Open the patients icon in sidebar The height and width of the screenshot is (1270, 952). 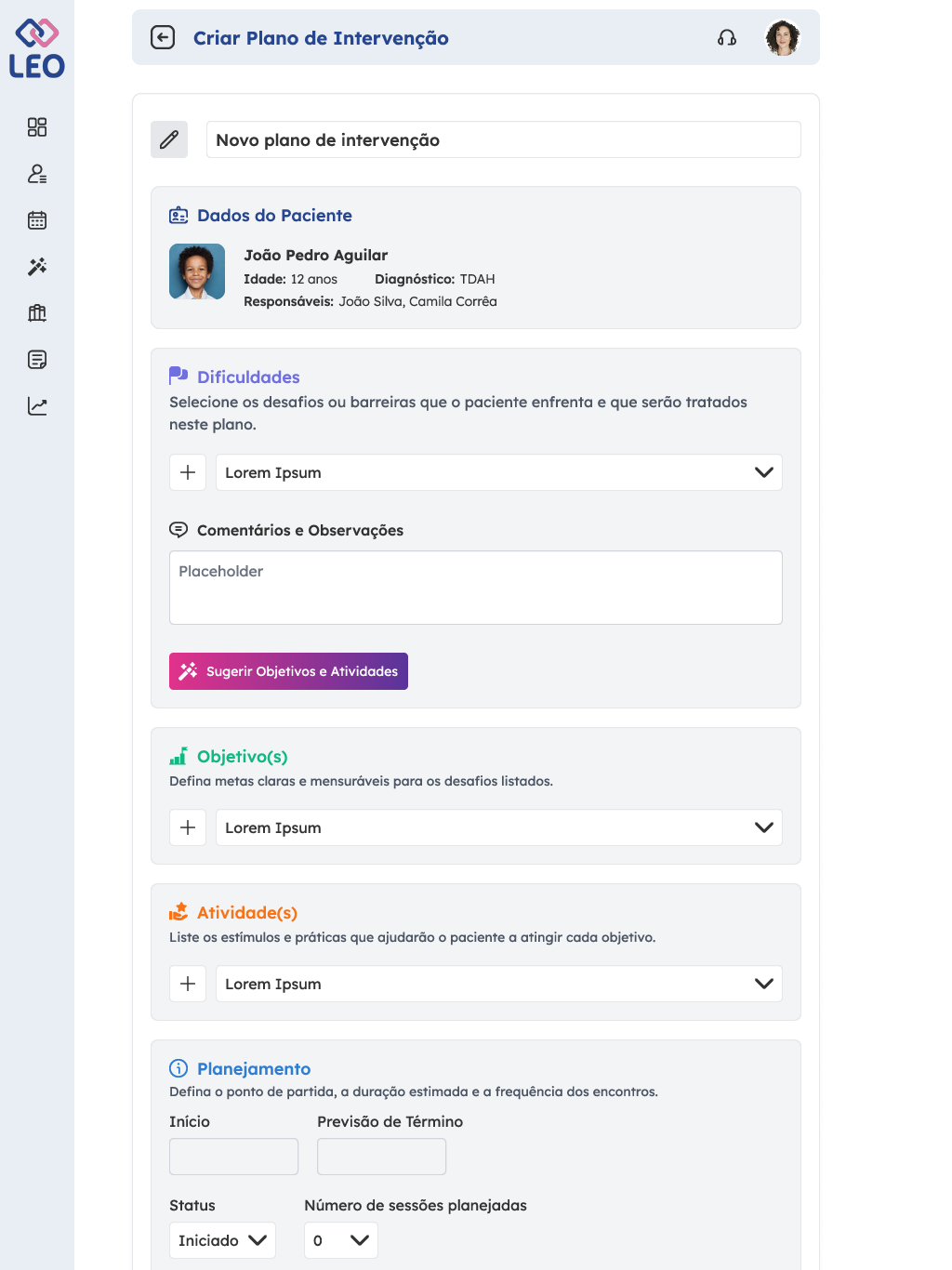click(x=37, y=174)
